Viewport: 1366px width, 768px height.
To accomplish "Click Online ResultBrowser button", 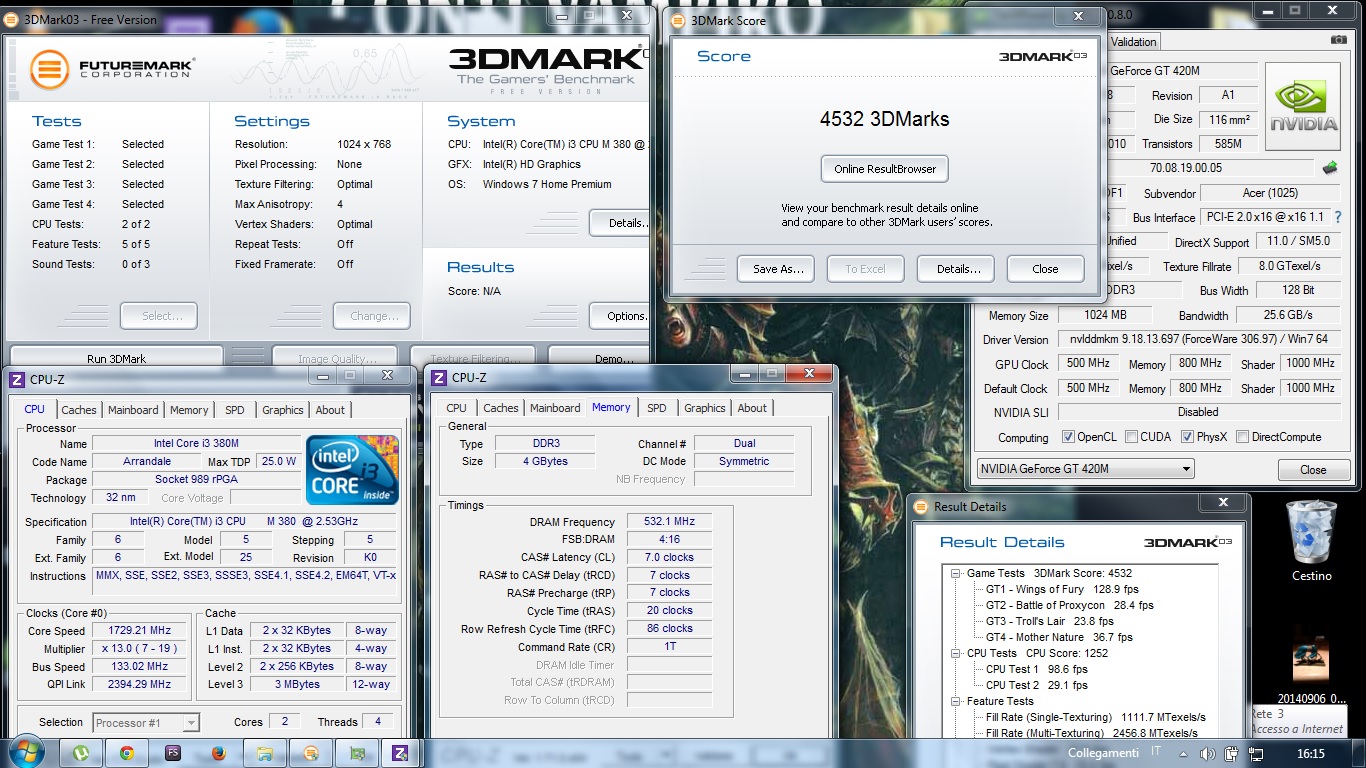I will [885, 169].
